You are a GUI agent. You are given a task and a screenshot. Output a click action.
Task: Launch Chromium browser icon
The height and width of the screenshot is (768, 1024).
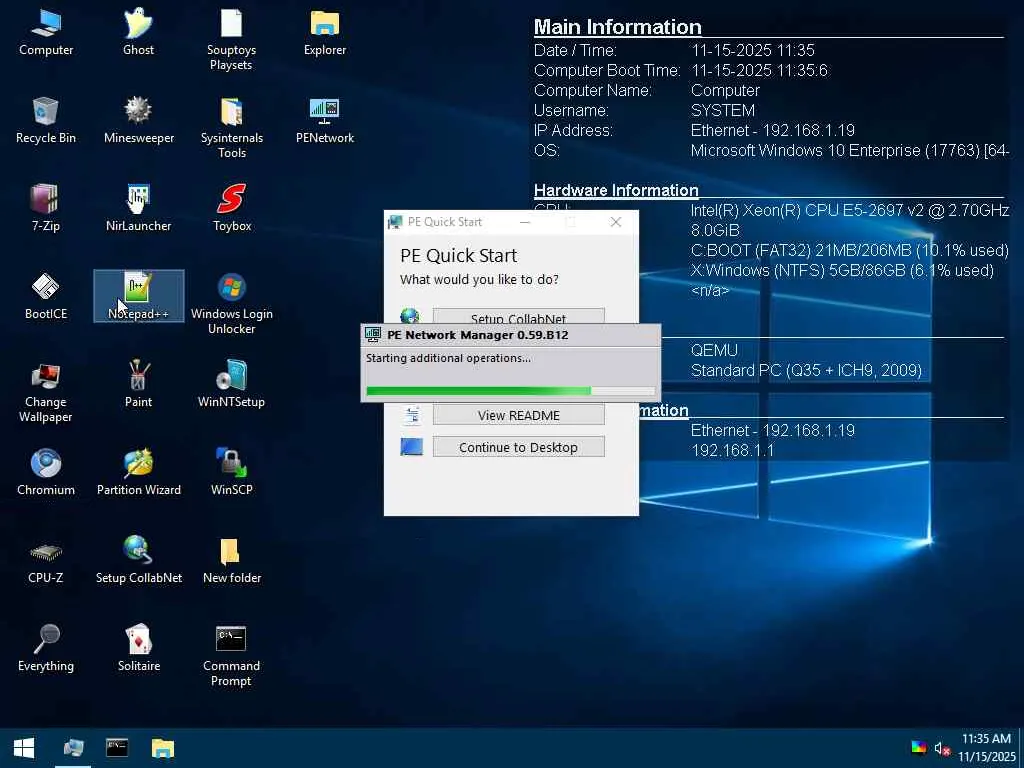pyautogui.click(x=46, y=473)
